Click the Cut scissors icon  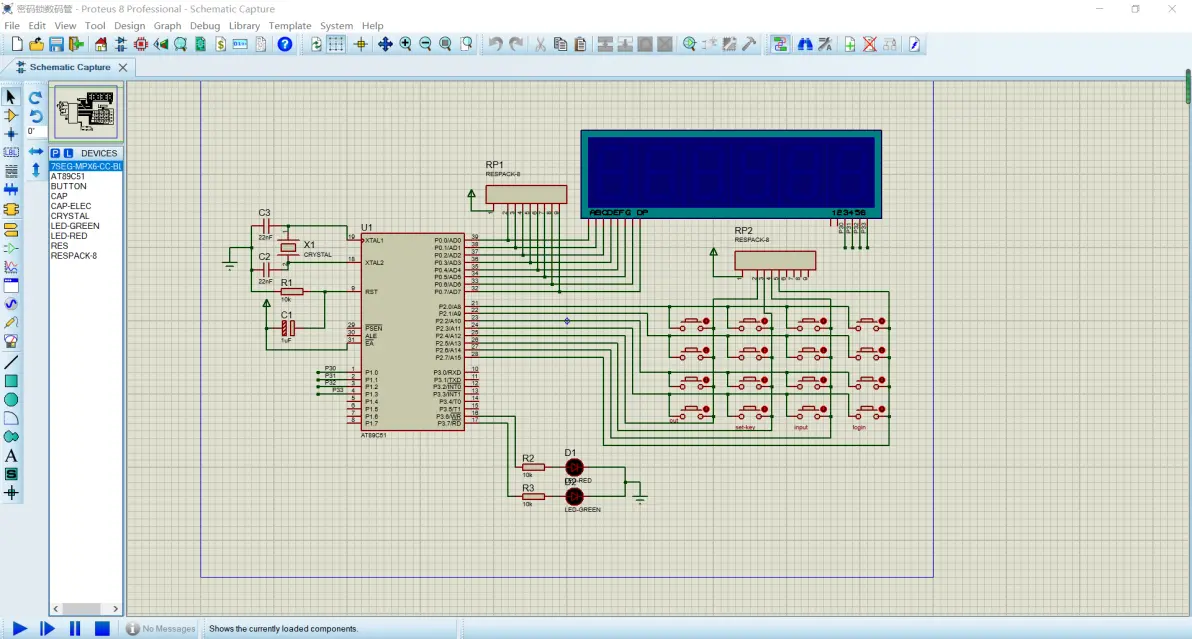coord(541,44)
